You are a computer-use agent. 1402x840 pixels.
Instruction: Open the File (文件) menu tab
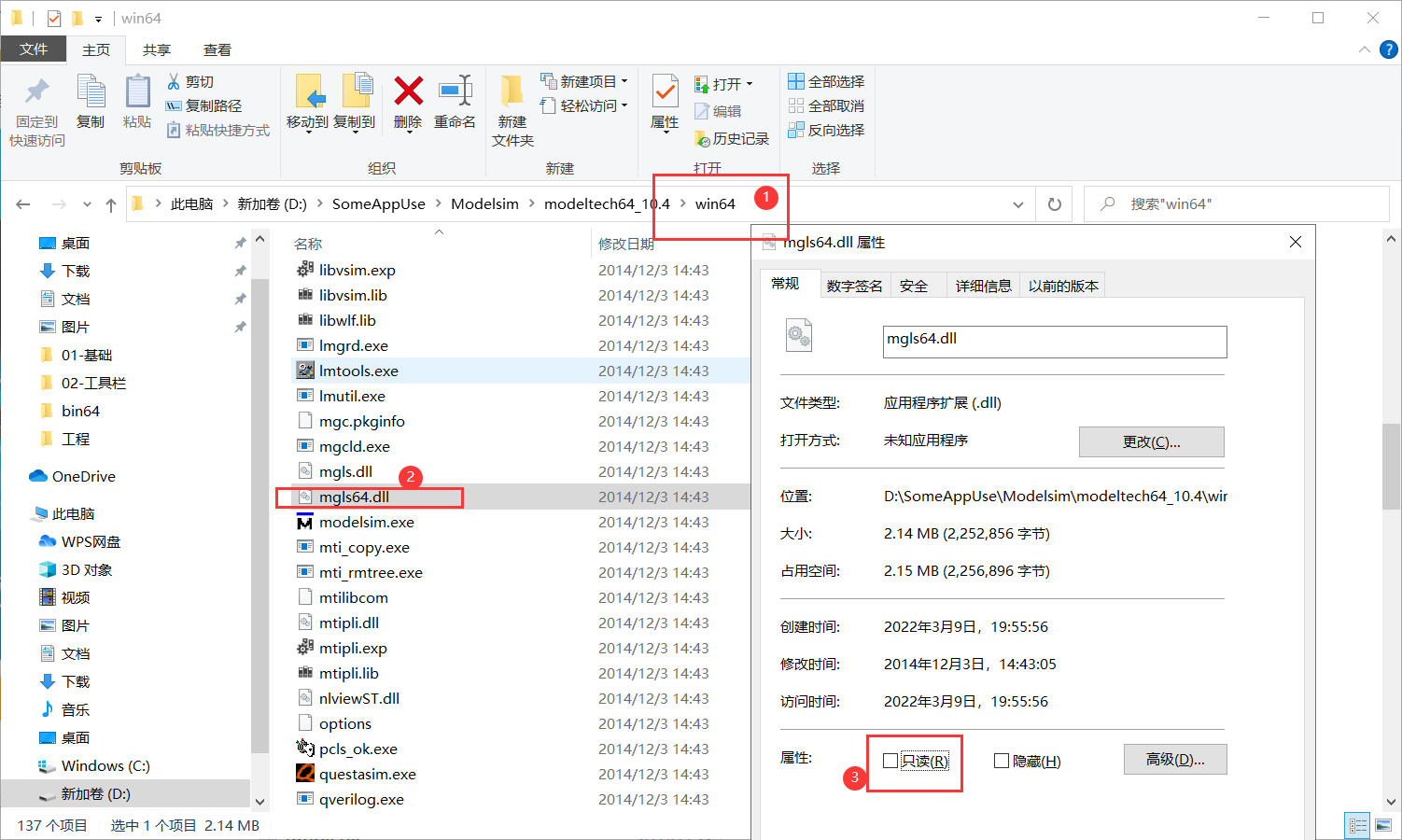point(34,49)
